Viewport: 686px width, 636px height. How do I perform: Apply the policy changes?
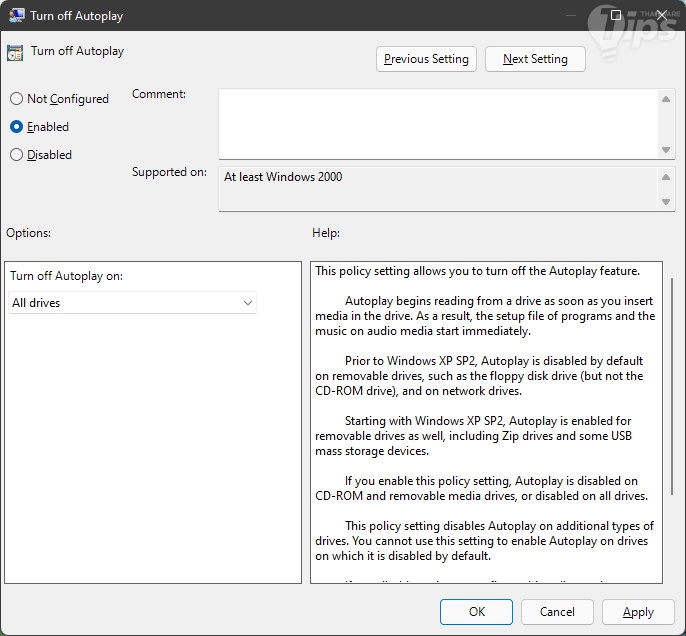coord(638,612)
